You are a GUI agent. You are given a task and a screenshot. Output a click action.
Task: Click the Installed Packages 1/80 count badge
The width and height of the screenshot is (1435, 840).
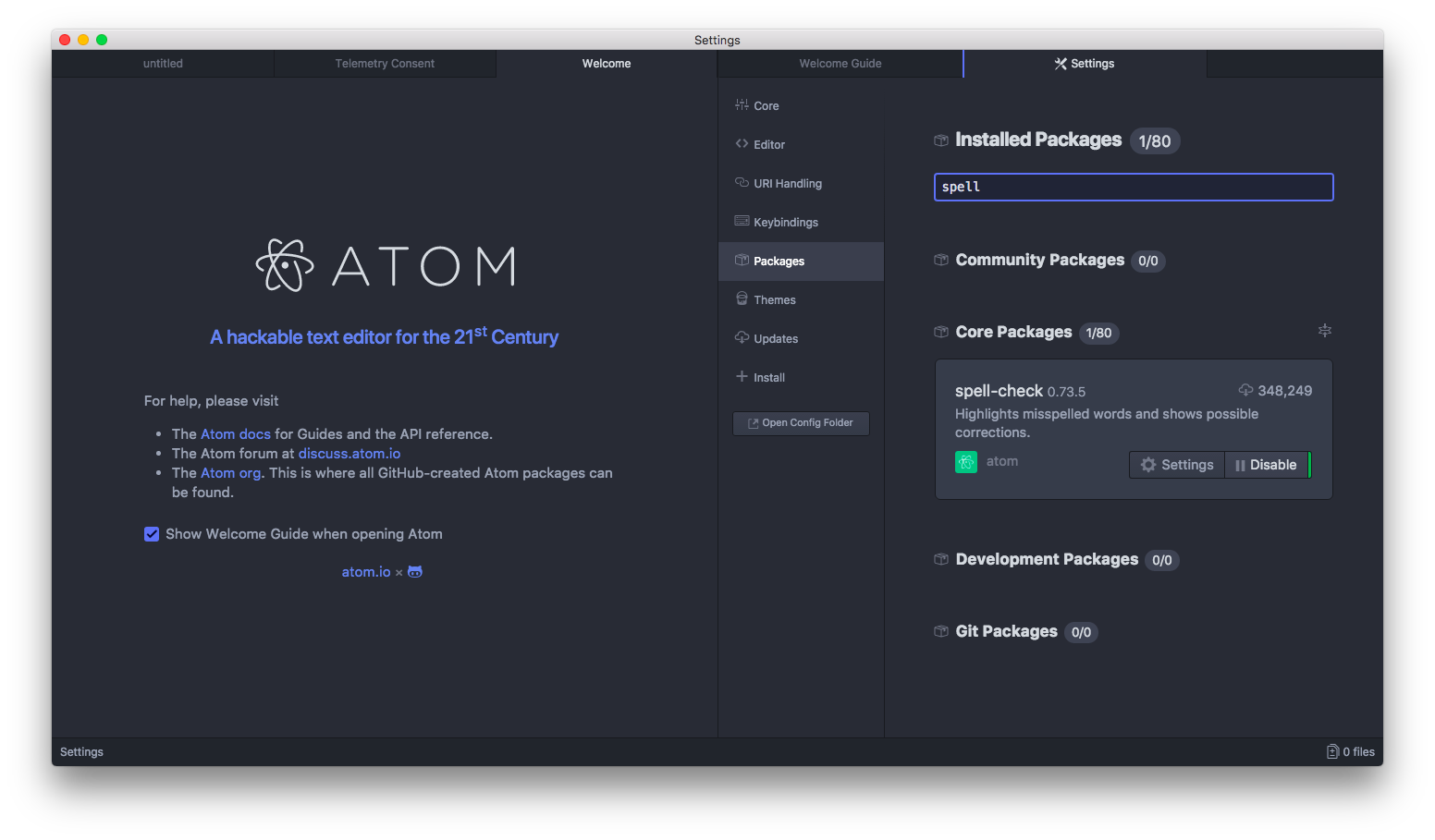coord(1155,141)
